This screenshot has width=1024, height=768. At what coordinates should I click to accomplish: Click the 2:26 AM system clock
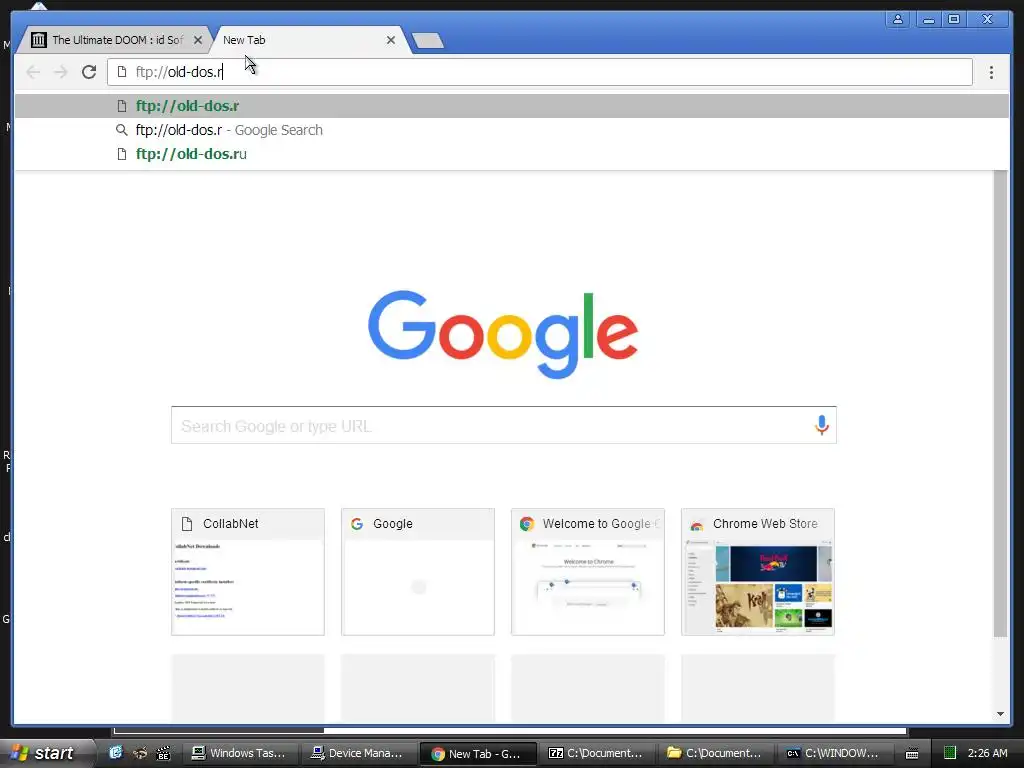coord(987,753)
